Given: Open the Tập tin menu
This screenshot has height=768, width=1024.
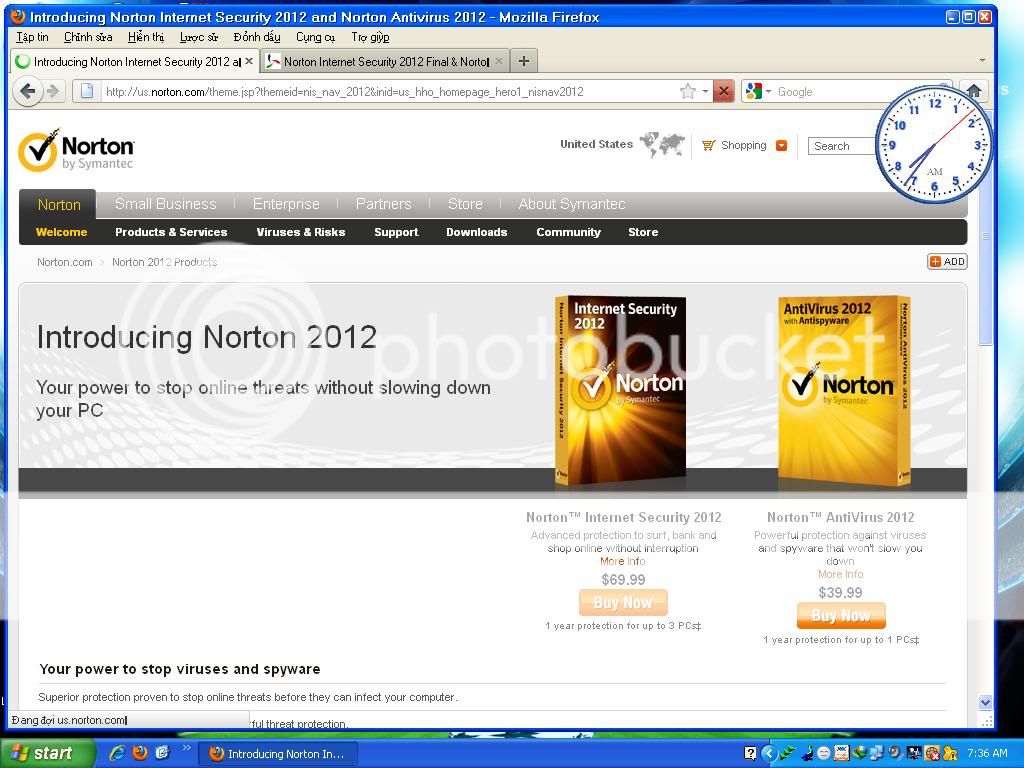Looking at the screenshot, I should pos(33,37).
